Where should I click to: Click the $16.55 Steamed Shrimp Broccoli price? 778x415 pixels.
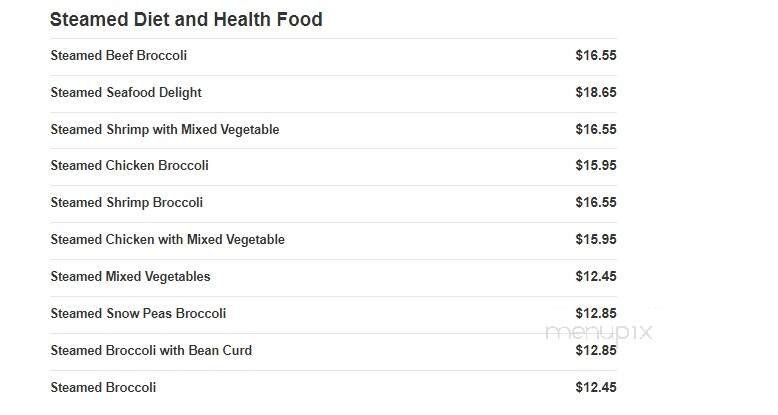(x=596, y=203)
